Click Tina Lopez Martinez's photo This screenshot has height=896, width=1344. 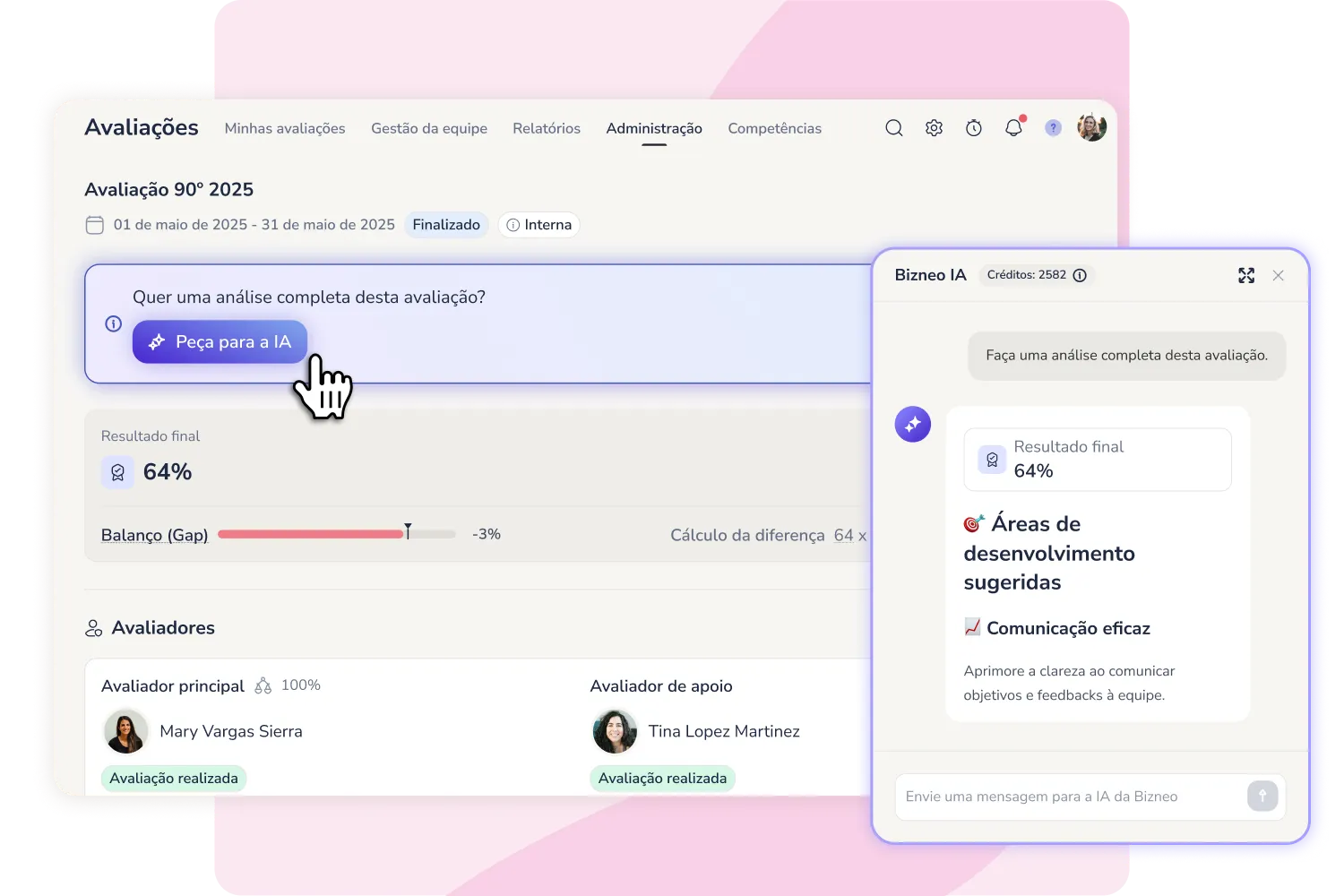click(x=615, y=731)
